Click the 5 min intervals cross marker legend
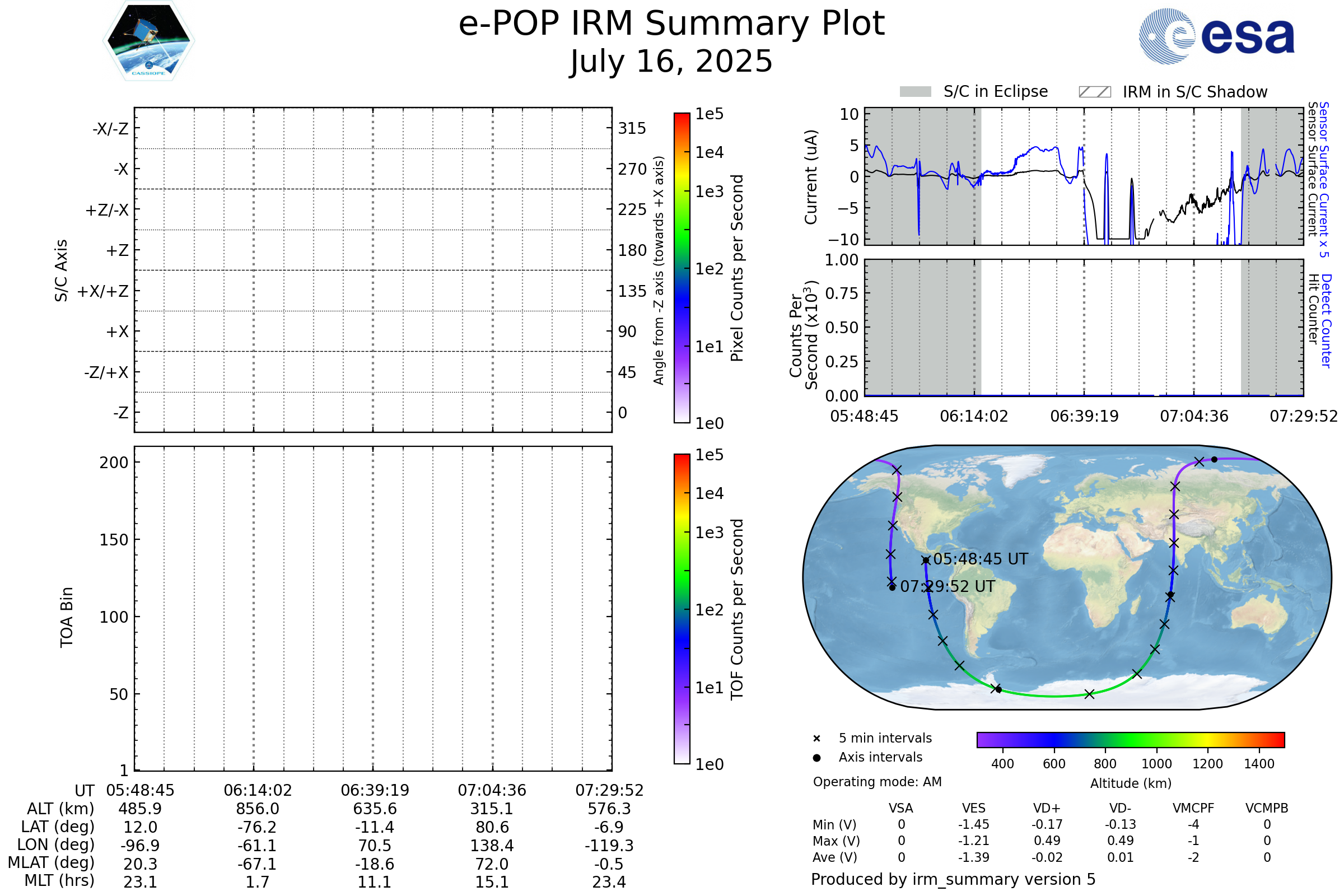The height and width of the screenshot is (896, 1344). pyautogui.click(x=816, y=739)
